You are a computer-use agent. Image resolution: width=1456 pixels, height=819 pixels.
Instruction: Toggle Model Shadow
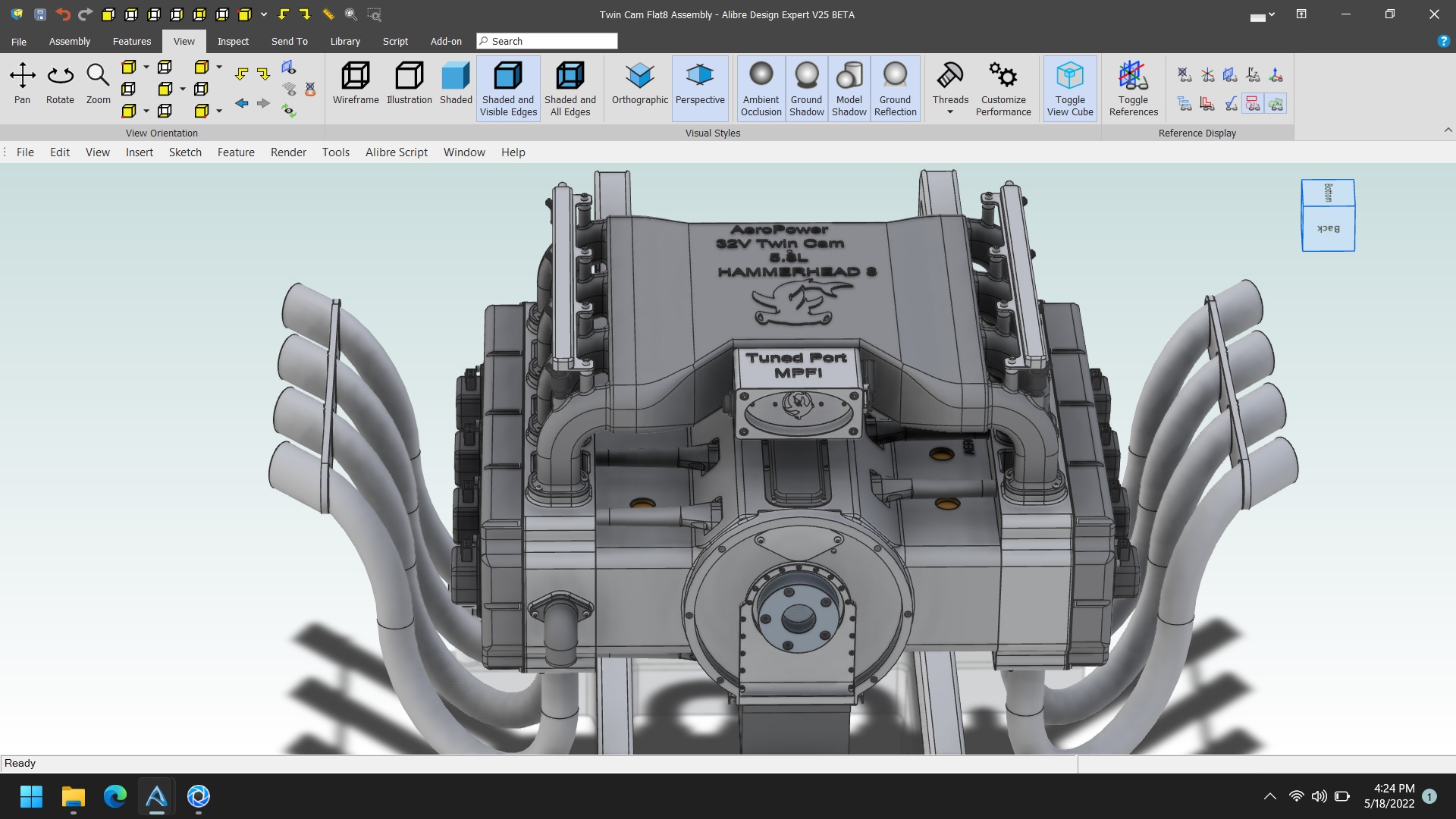(849, 89)
